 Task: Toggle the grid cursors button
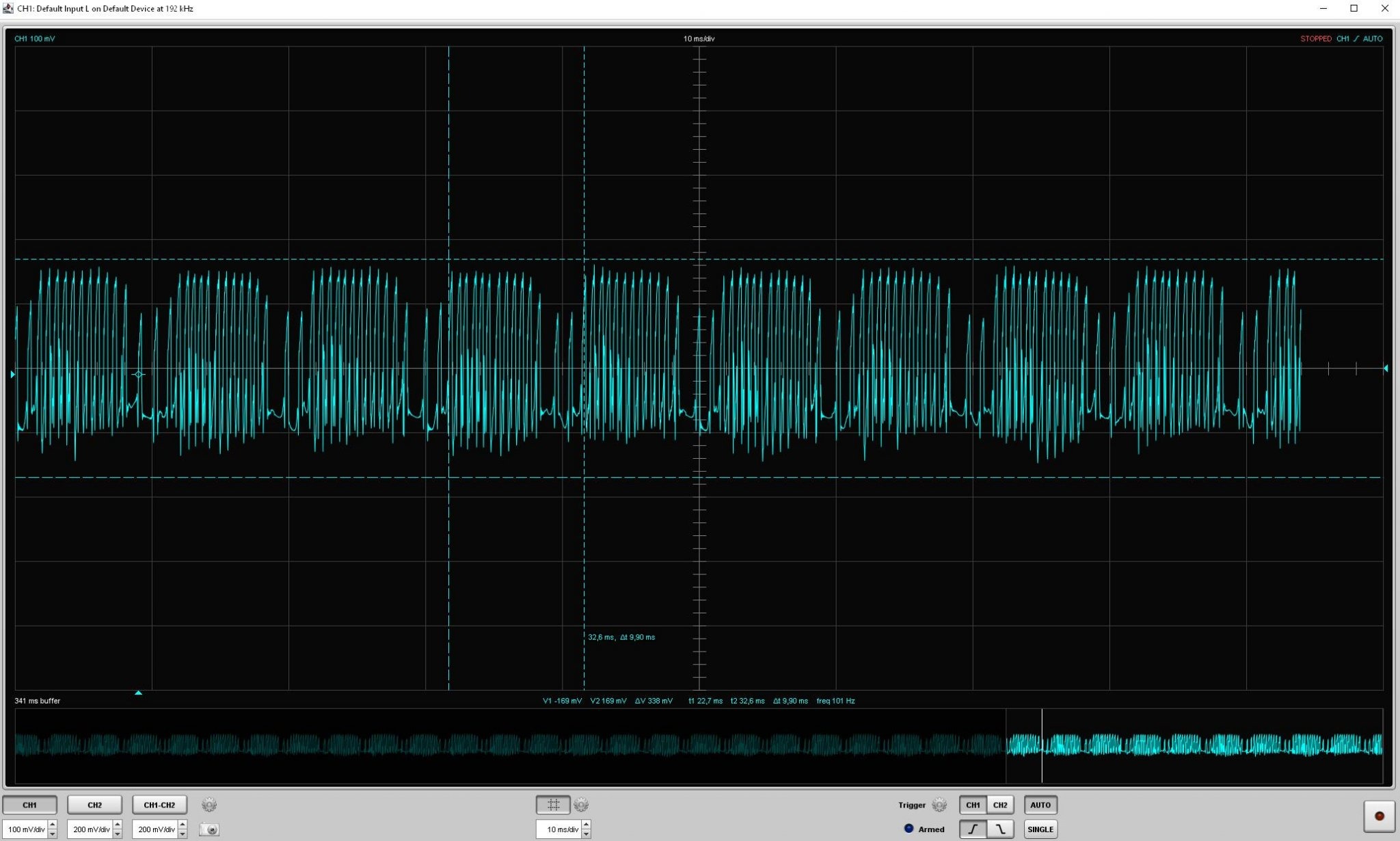tap(553, 805)
